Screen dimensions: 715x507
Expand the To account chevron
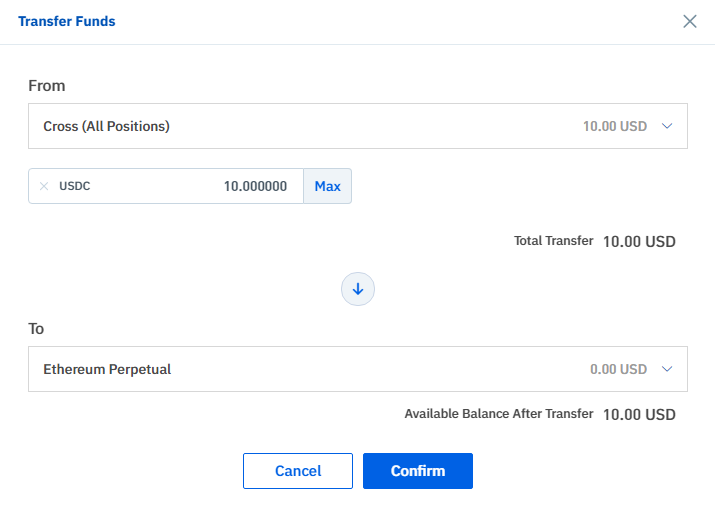667,369
